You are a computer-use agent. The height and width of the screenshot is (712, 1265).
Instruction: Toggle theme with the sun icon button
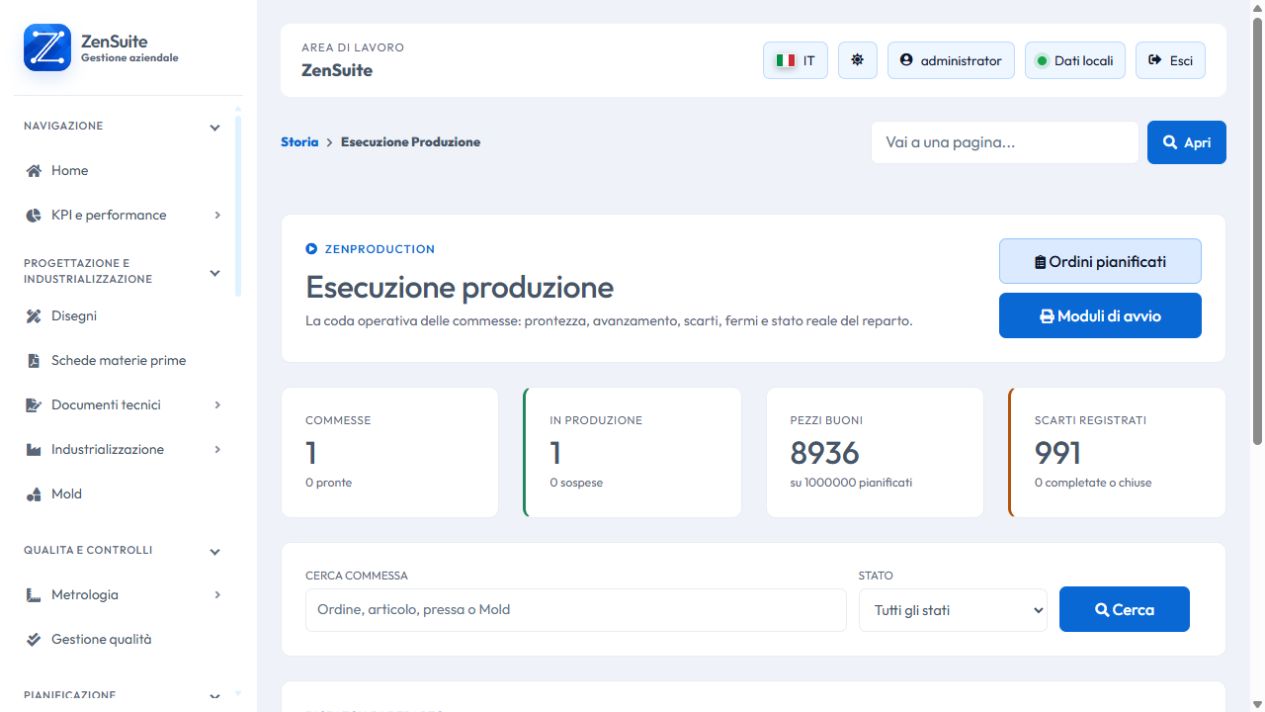857,60
